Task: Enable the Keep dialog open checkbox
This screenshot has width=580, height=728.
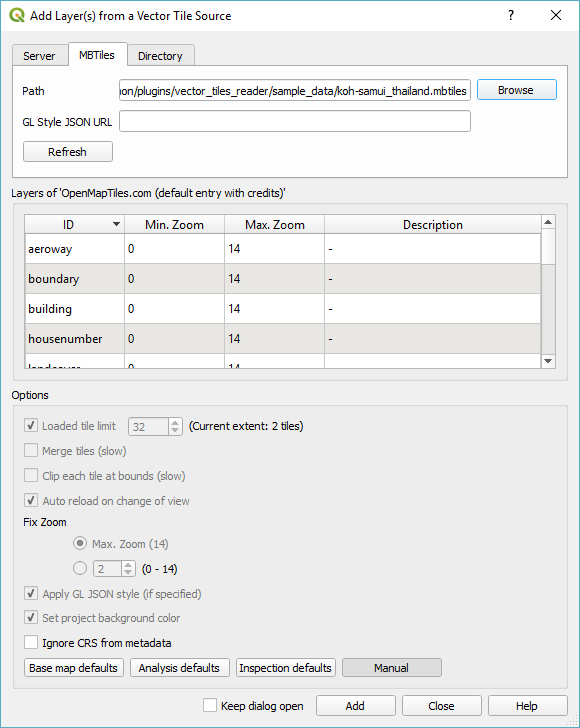Action: 210,705
